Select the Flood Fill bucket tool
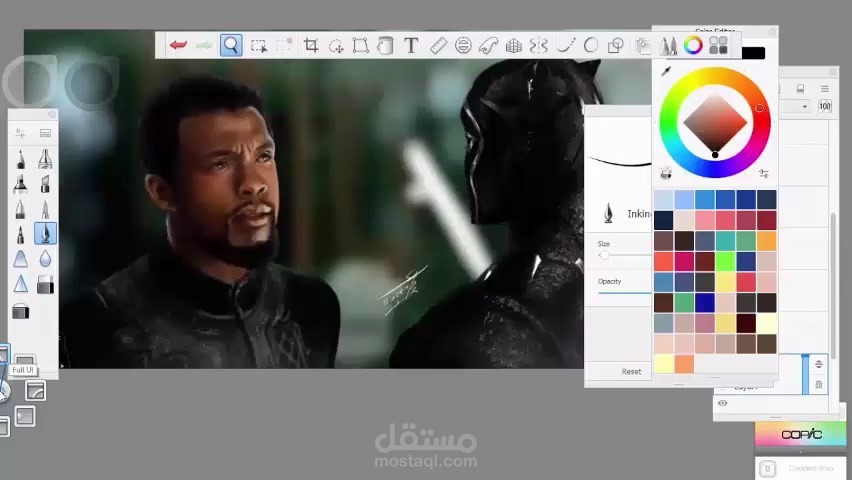Image resolution: width=852 pixels, height=480 pixels. point(385,45)
